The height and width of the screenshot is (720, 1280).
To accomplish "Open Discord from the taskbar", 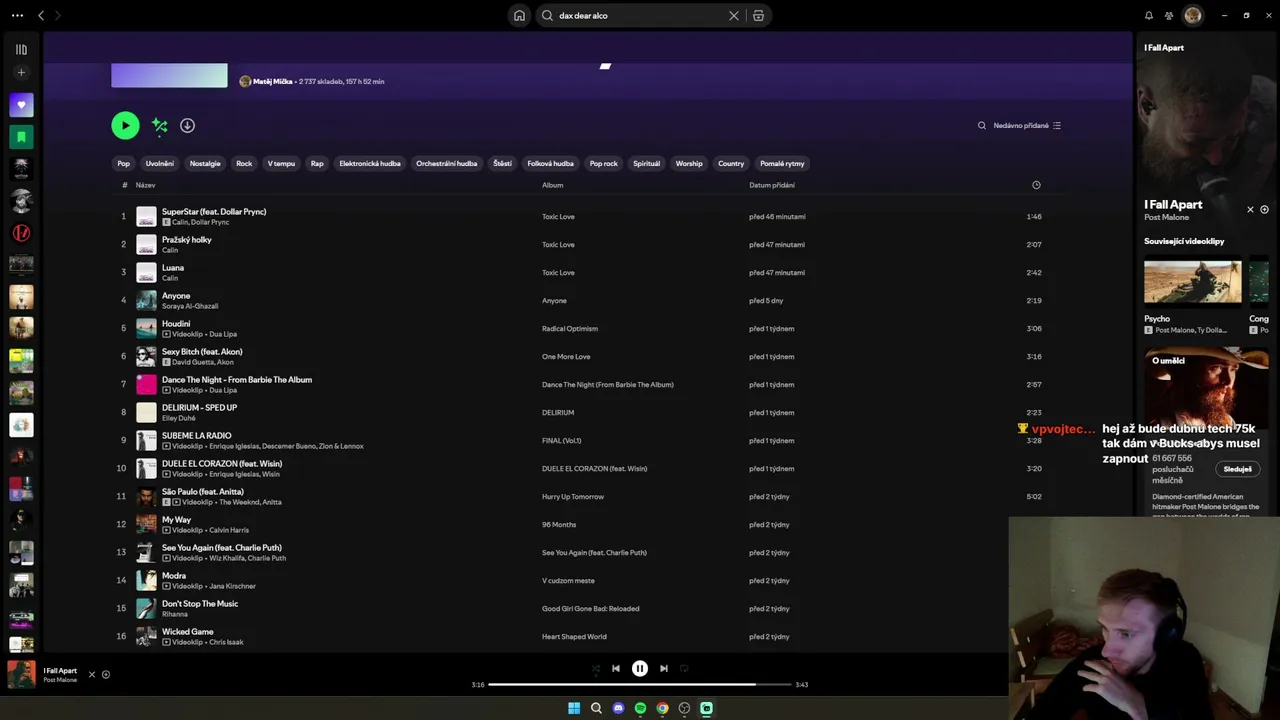I will coord(618,709).
